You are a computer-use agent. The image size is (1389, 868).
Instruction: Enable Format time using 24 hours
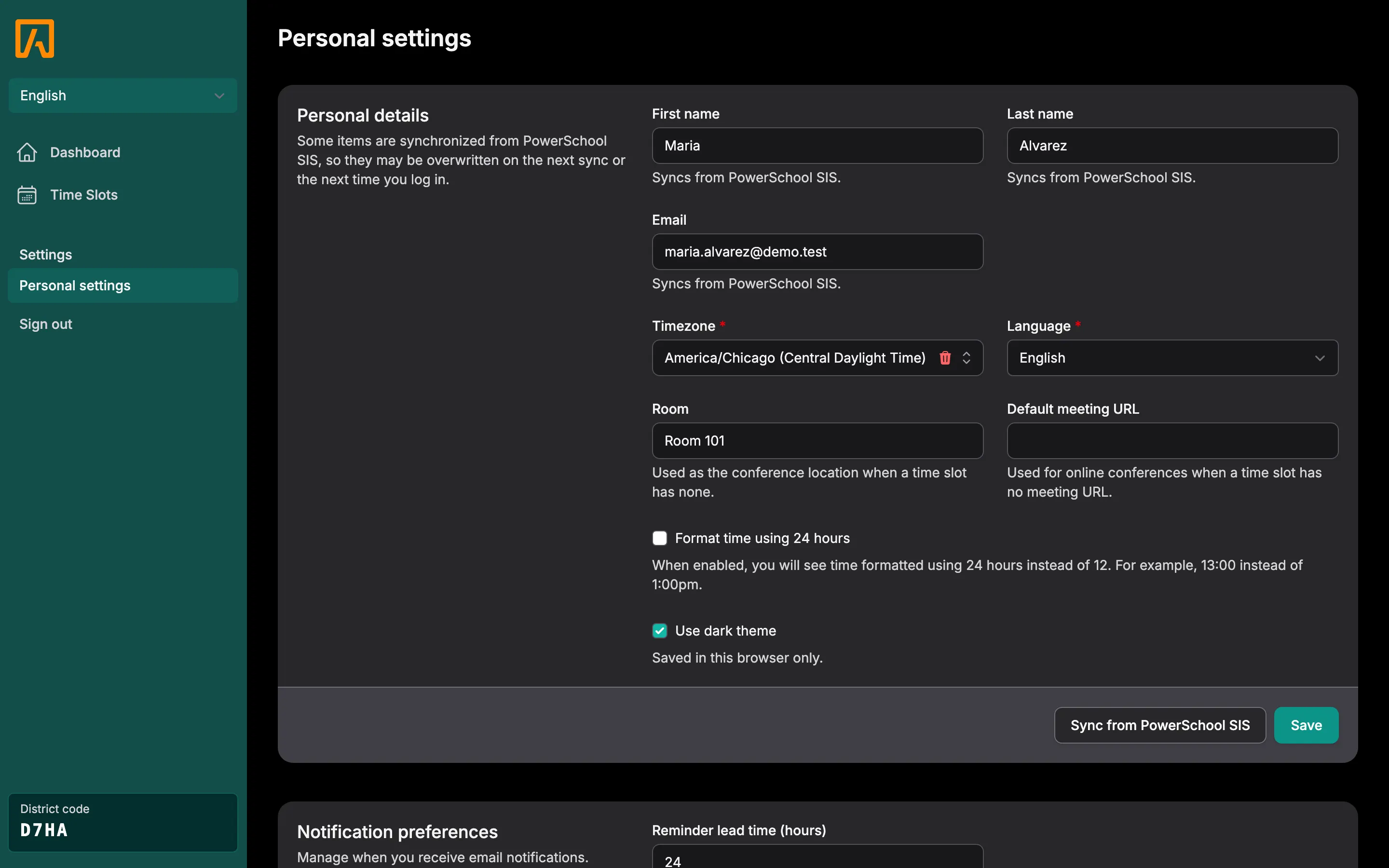[659, 538]
